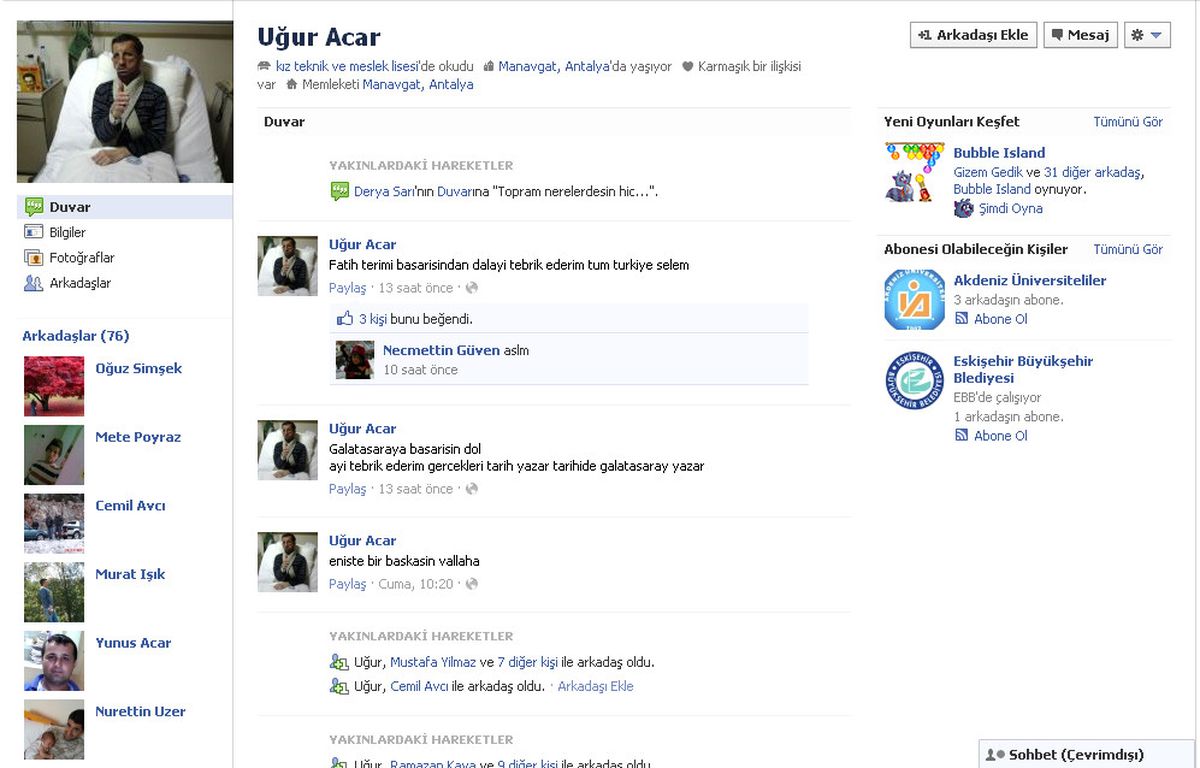Click Paylaş under eniste bir baskasin post
This screenshot has height=768, width=1200.
click(x=348, y=584)
